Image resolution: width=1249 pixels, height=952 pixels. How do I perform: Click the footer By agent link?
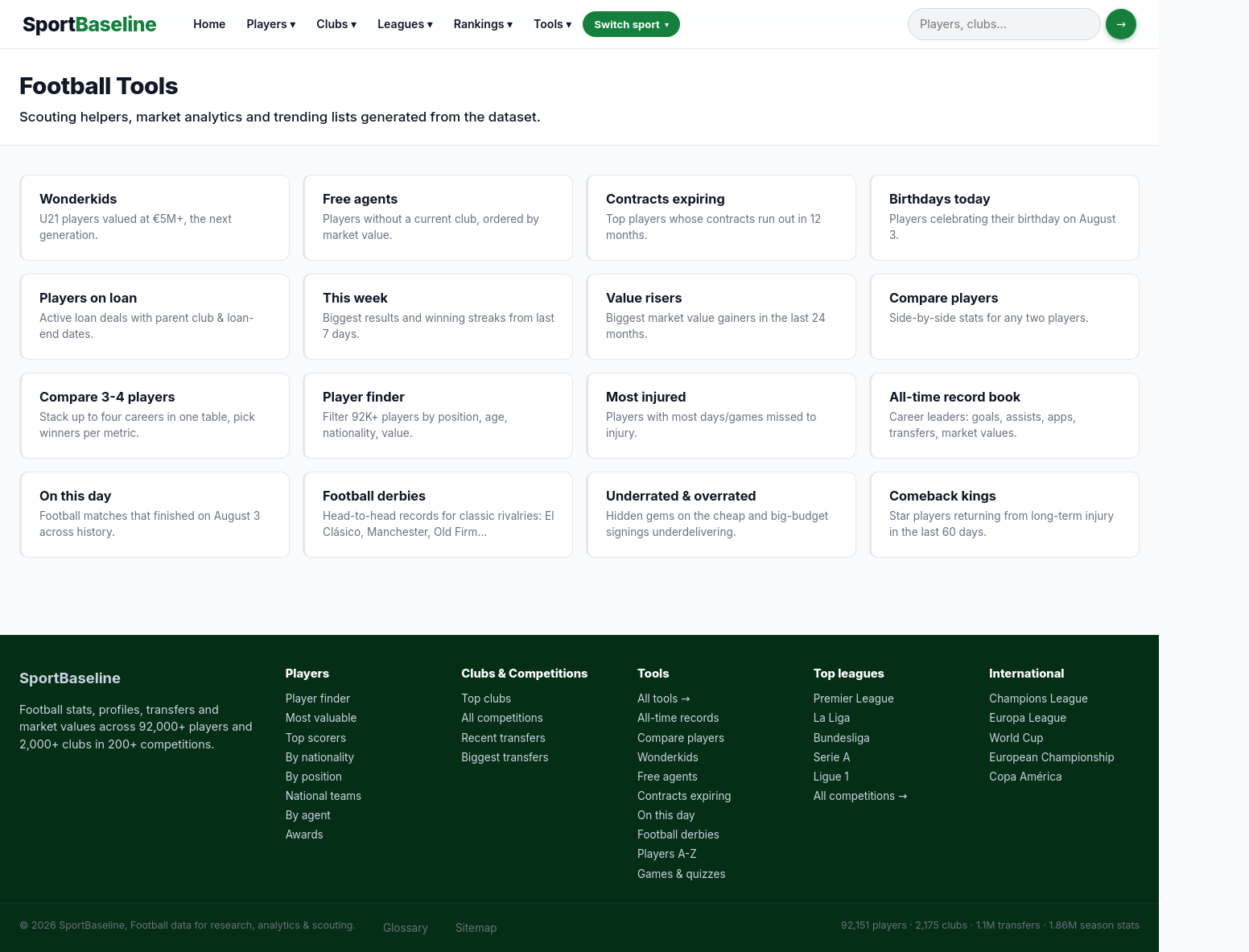click(308, 815)
